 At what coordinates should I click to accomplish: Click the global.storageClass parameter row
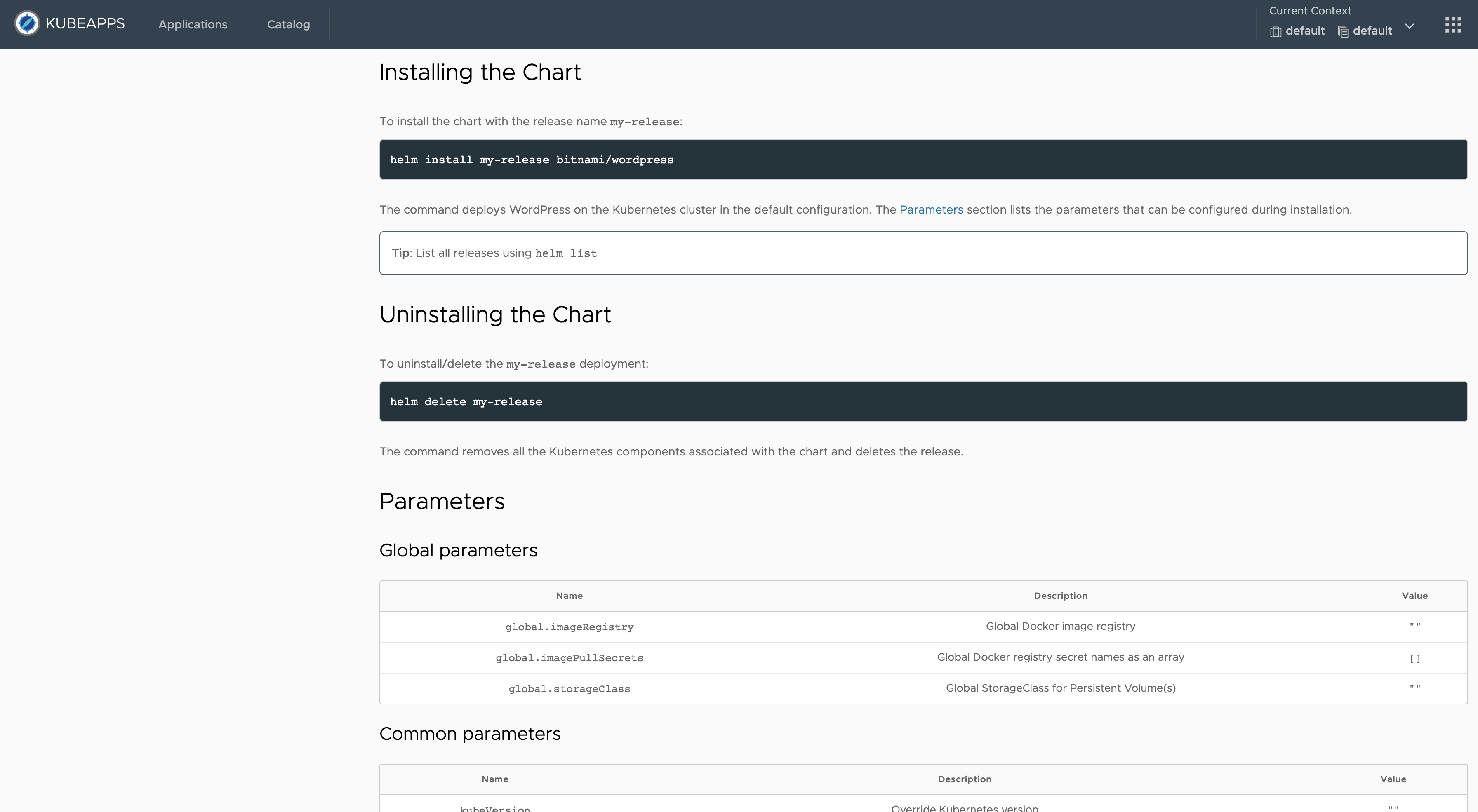coord(569,688)
